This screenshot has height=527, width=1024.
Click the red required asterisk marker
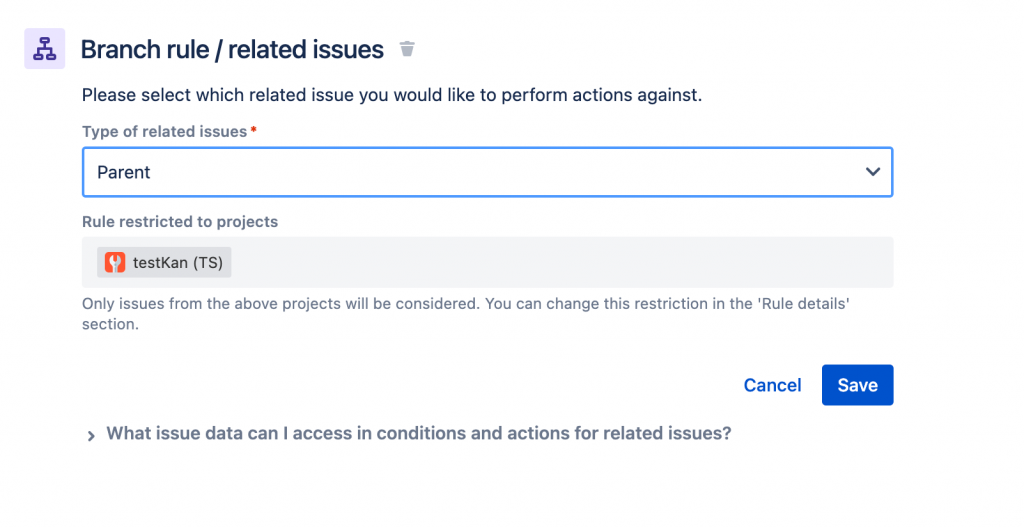254,132
